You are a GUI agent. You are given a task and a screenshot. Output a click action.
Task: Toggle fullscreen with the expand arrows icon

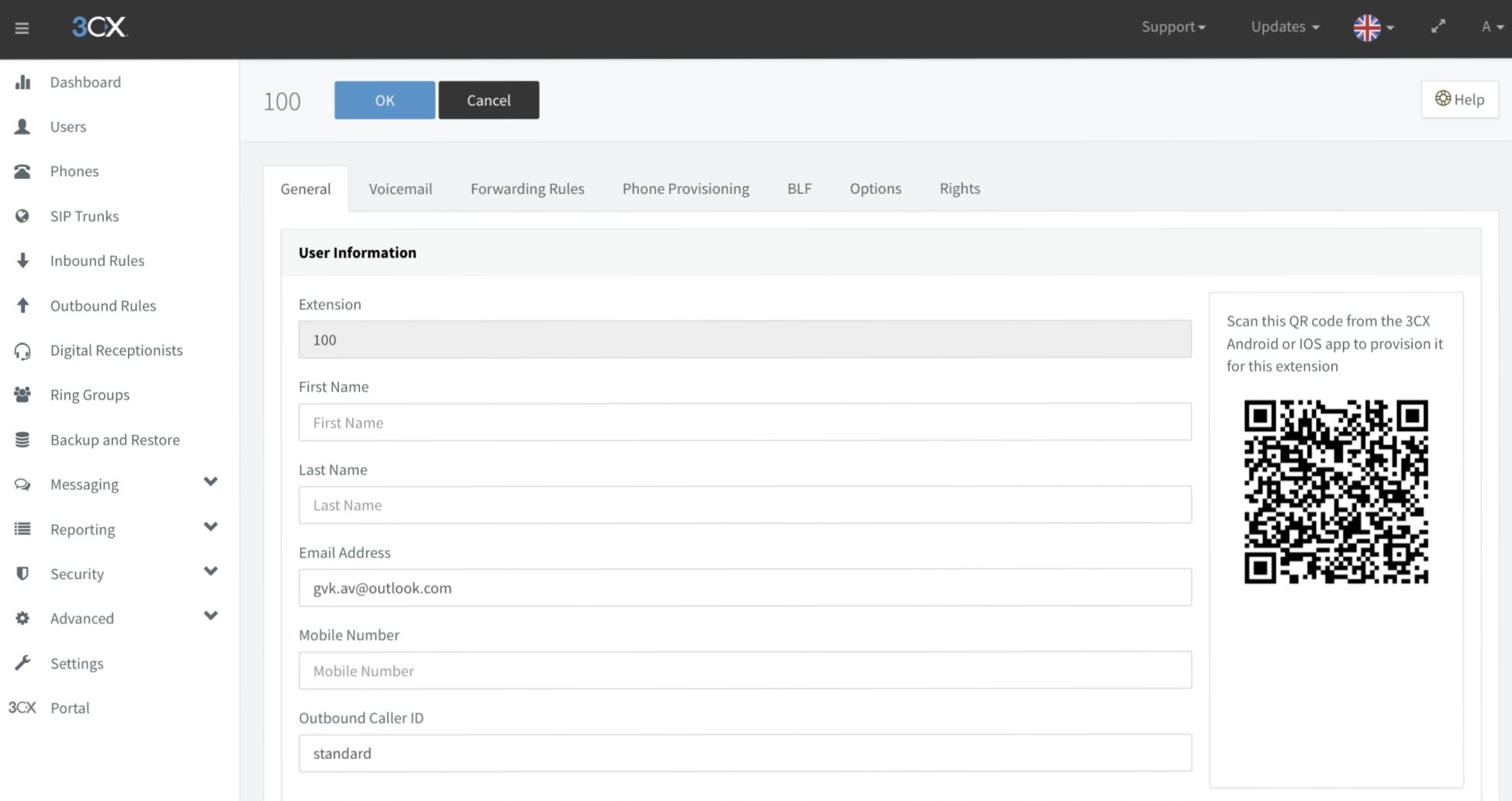tap(1438, 26)
